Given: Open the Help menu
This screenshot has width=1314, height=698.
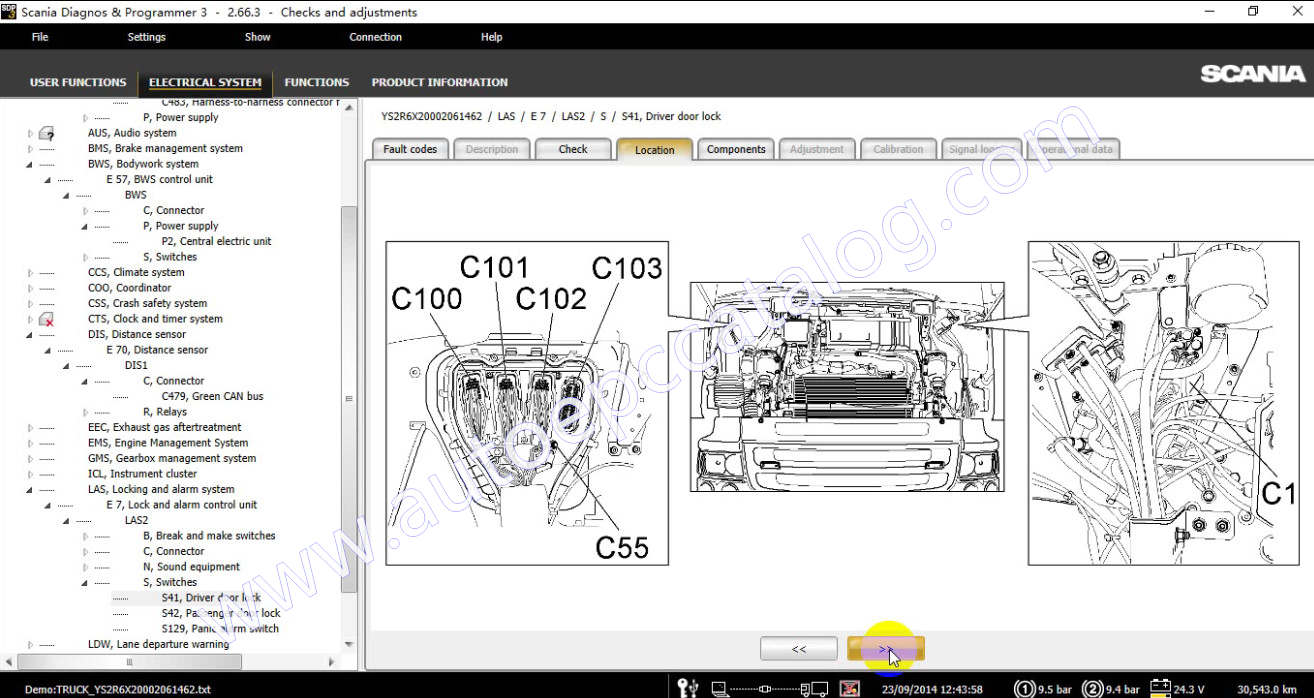Looking at the screenshot, I should tap(492, 37).
